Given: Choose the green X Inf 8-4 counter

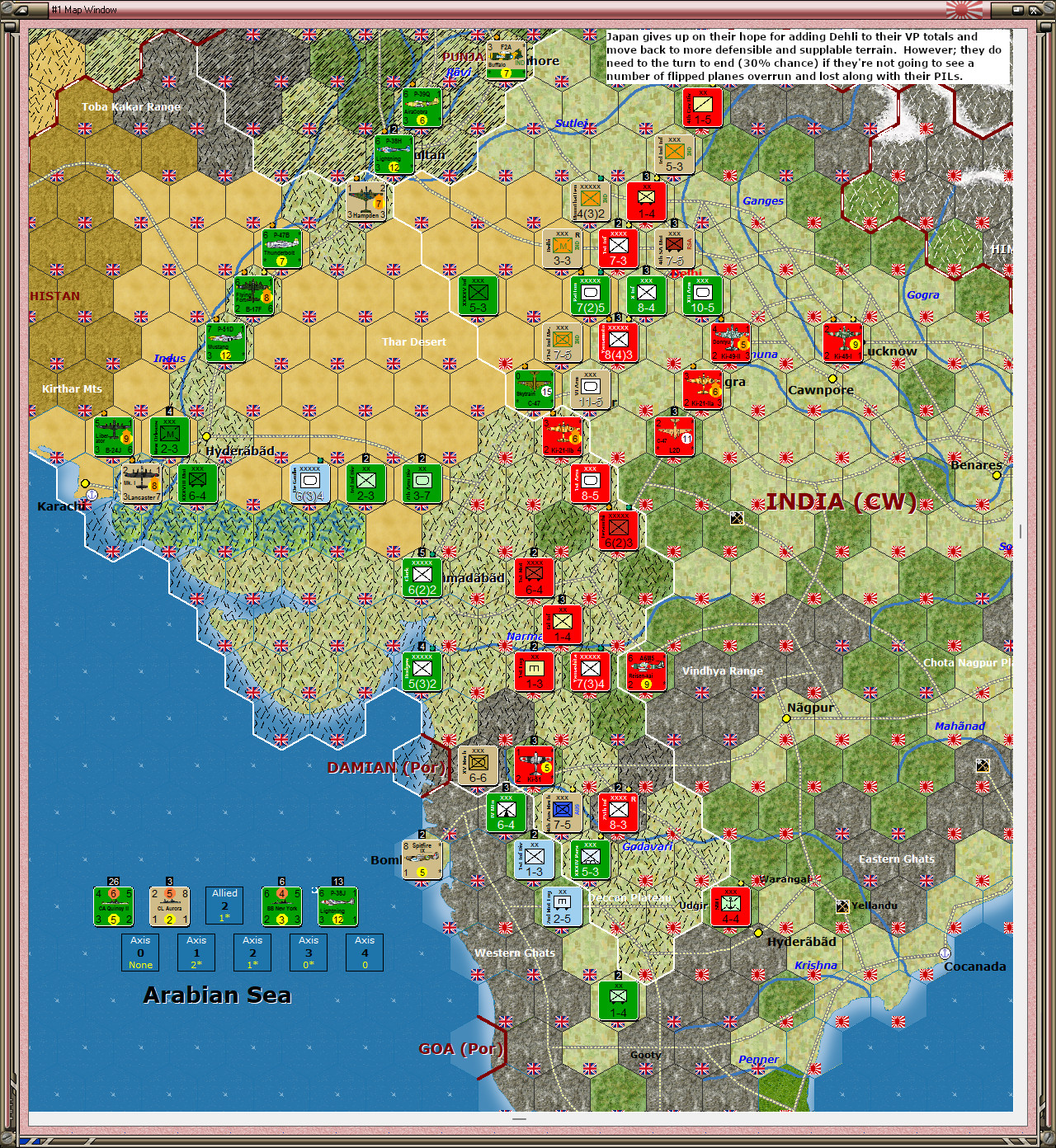Looking at the screenshot, I should pyautogui.click(x=647, y=296).
